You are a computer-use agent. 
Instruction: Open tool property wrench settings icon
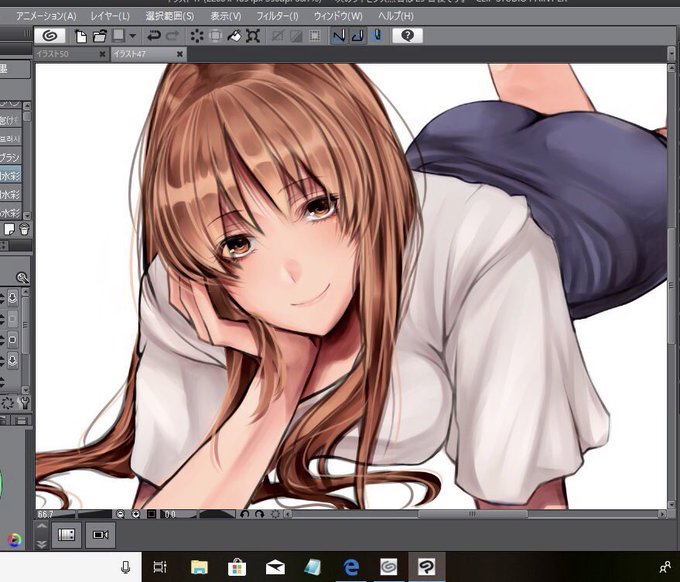25,403
